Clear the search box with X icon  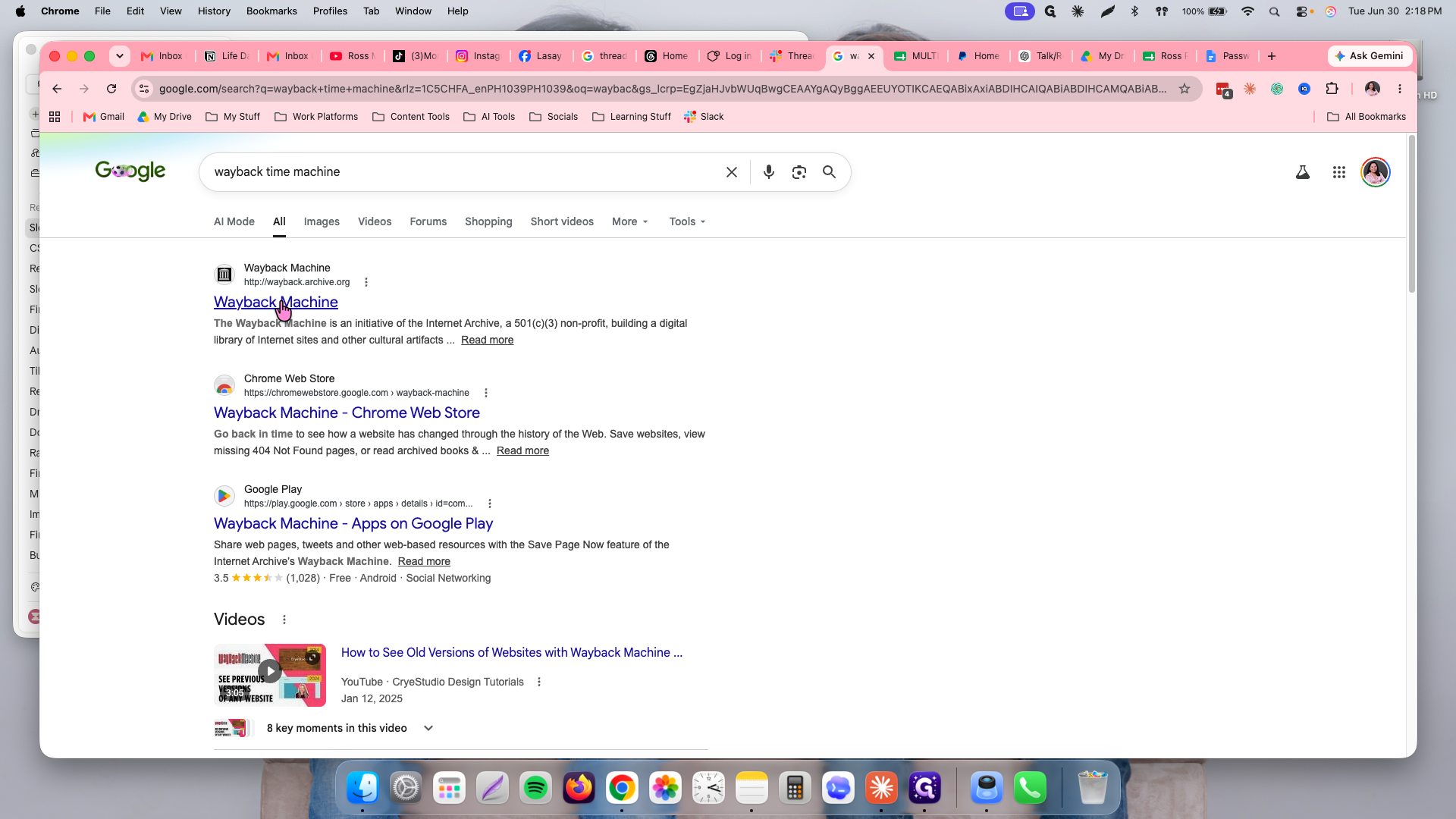click(732, 172)
